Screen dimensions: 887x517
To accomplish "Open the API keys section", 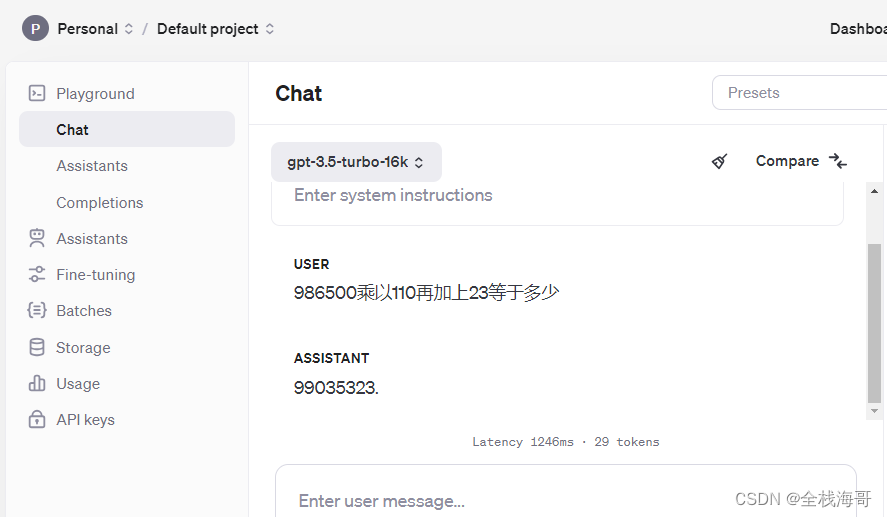I will click(x=85, y=420).
